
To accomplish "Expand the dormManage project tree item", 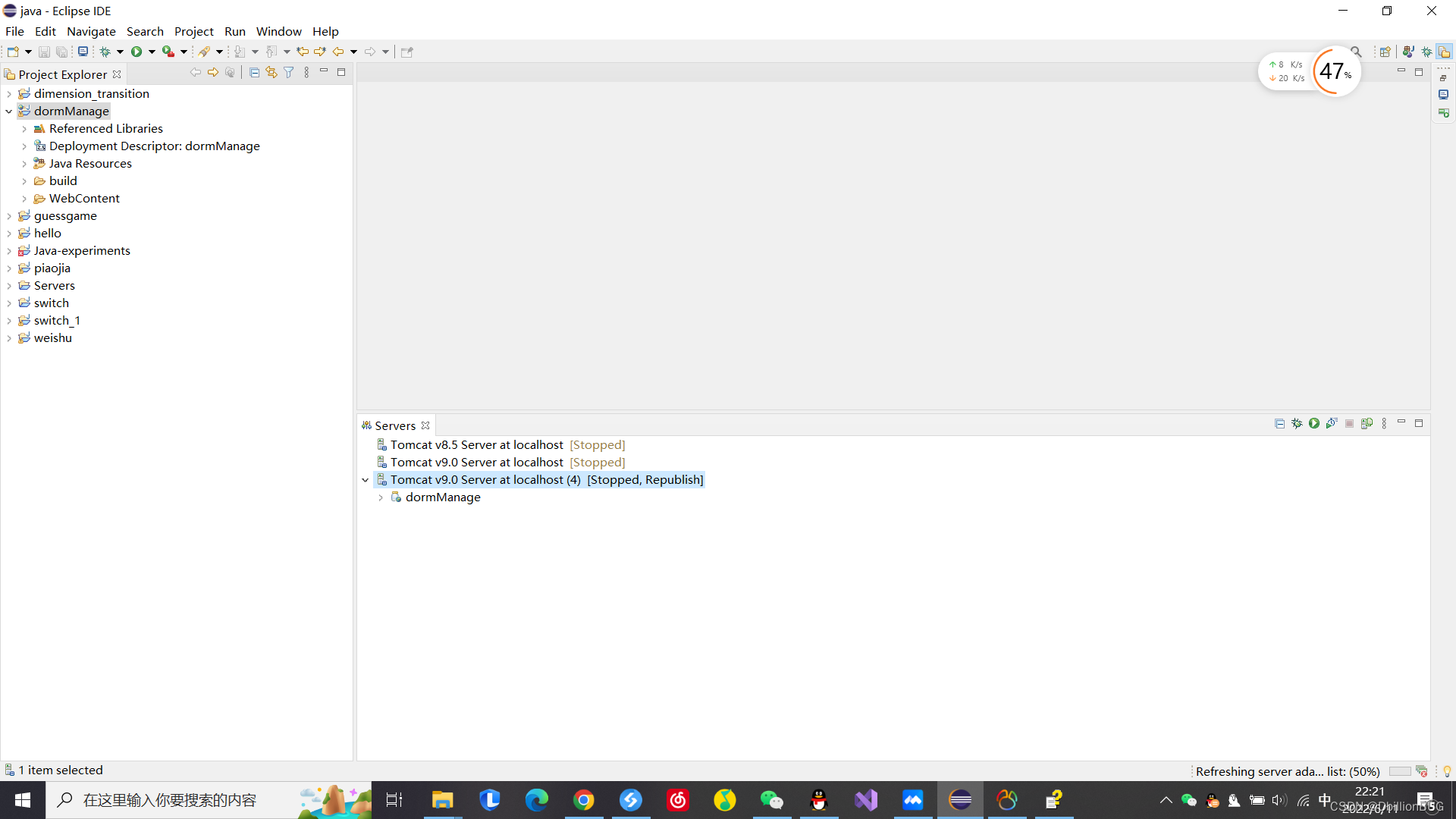I will coord(8,111).
